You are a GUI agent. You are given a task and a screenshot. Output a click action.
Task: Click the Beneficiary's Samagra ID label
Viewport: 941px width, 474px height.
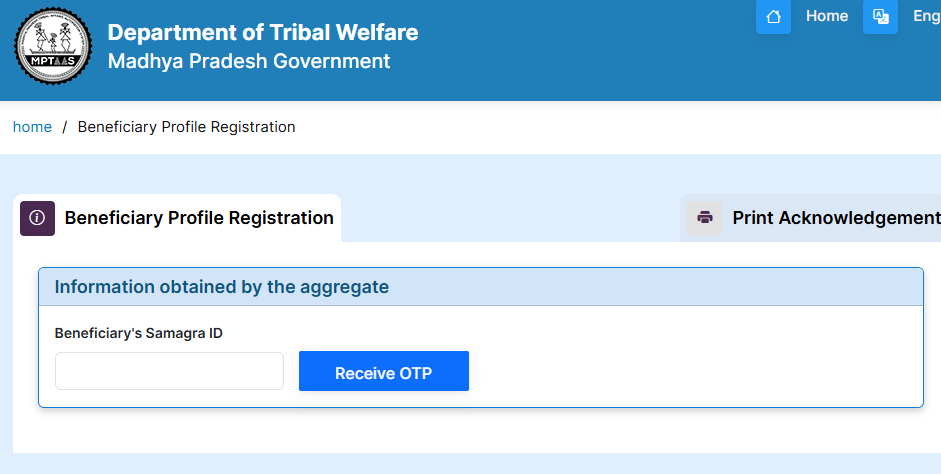pyautogui.click(x=139, y=333)
